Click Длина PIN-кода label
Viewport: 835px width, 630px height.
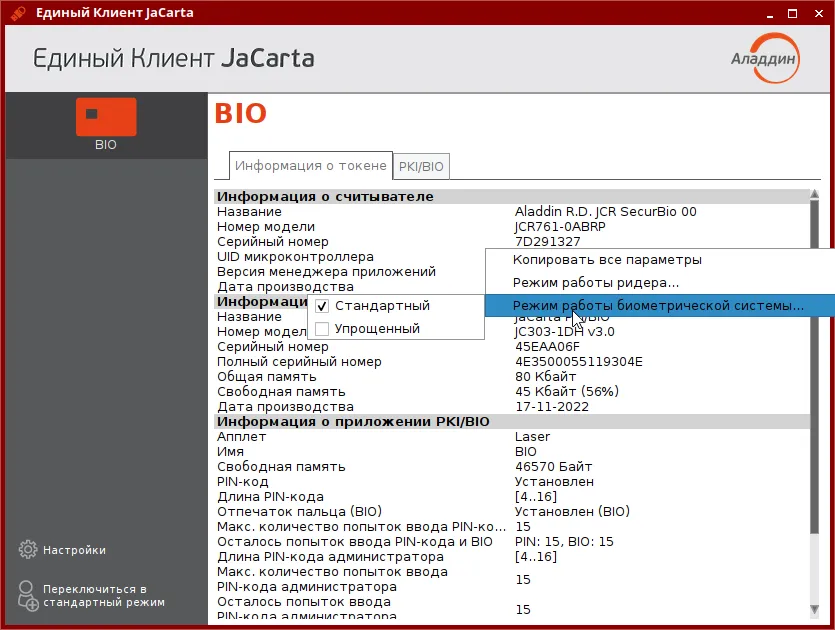(270, 497)
